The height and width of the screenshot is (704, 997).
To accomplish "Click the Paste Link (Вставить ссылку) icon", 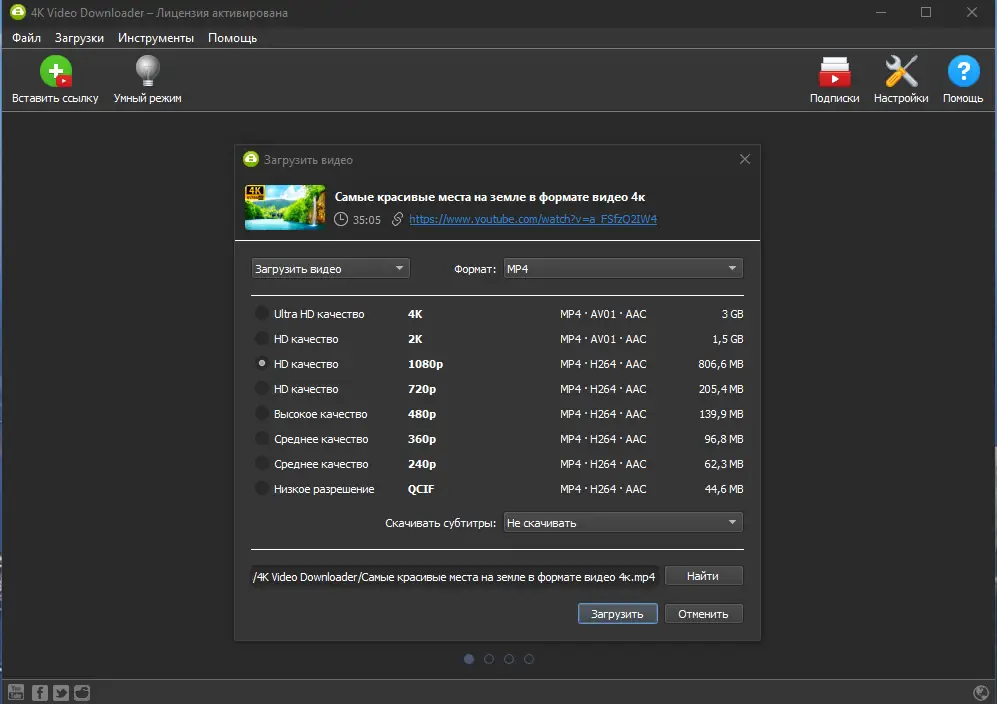I will click(x=56, y=71).
